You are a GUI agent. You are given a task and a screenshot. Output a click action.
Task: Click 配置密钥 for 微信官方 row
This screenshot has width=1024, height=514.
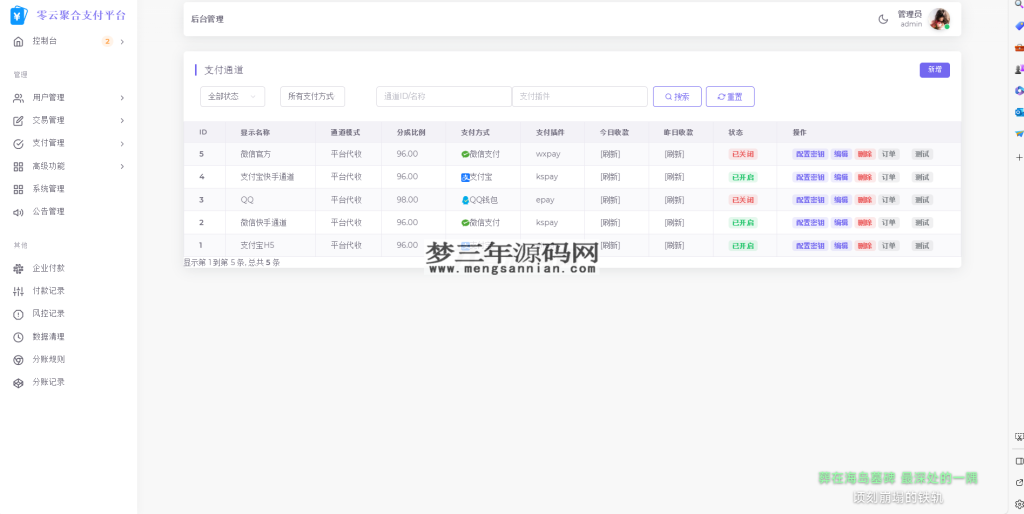810,155
